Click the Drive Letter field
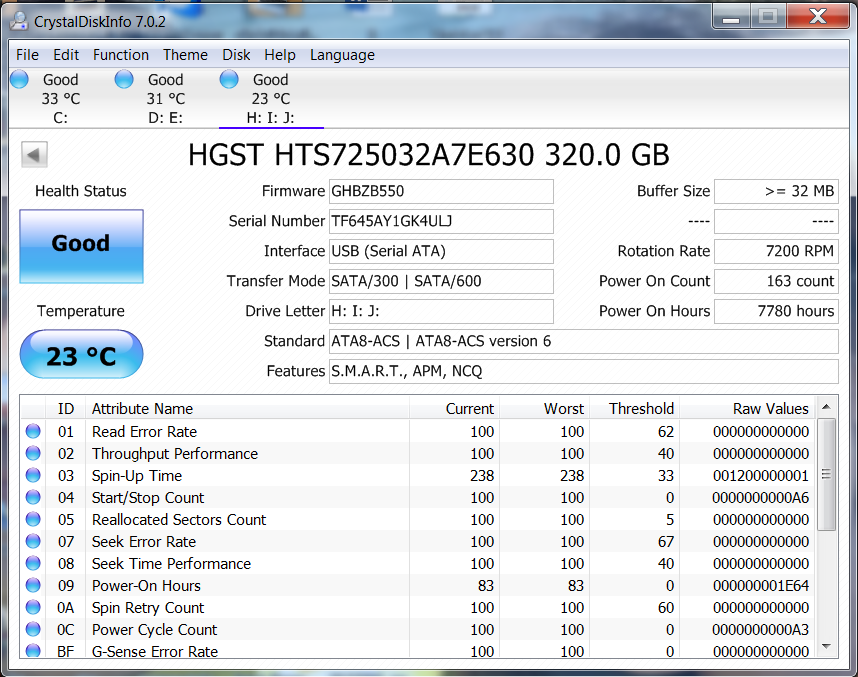Screen dimensions: 858x677 (441, 311)
